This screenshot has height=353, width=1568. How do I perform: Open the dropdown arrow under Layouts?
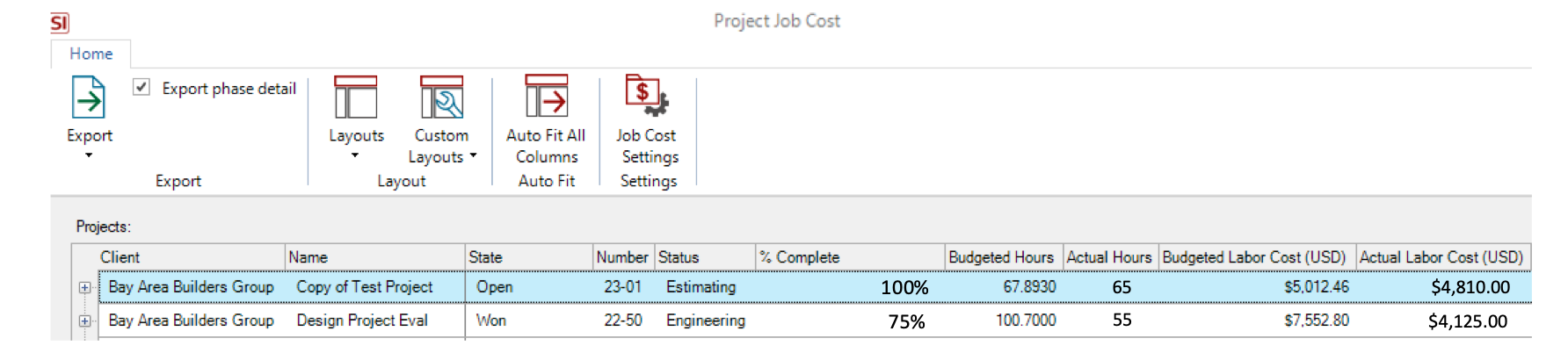(355, 155)
